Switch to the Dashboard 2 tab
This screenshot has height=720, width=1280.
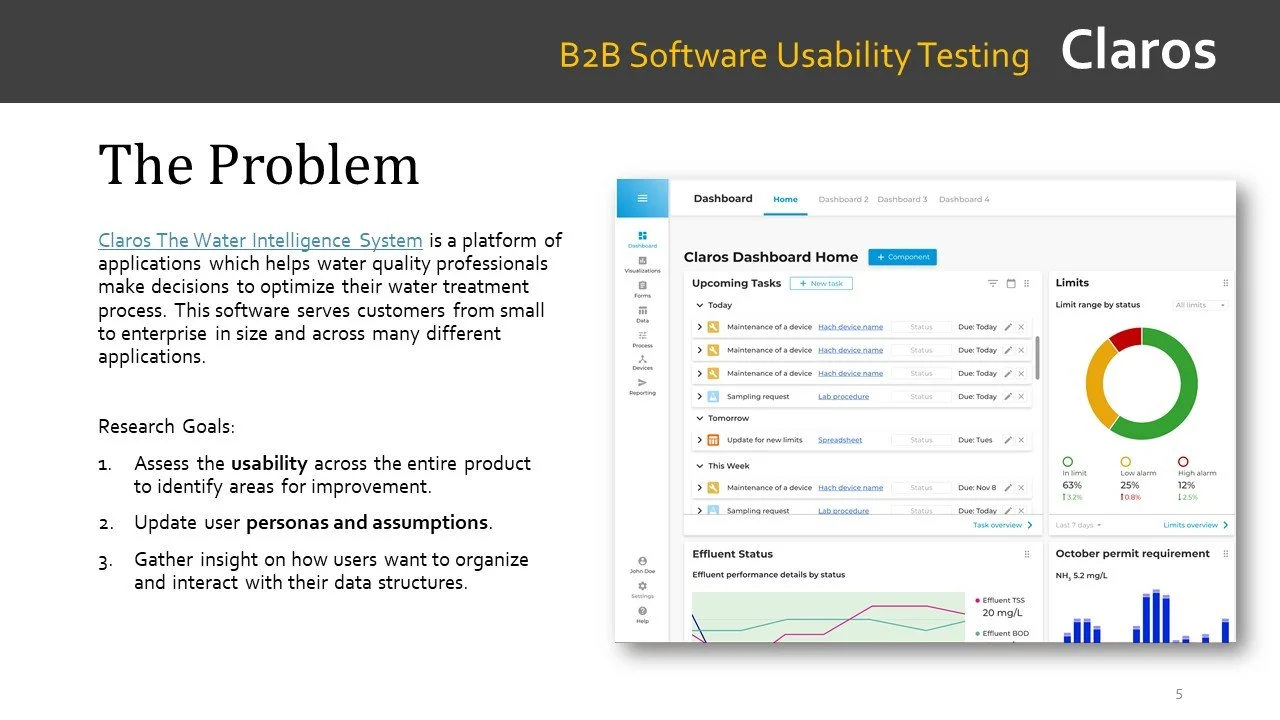(843, 199)
